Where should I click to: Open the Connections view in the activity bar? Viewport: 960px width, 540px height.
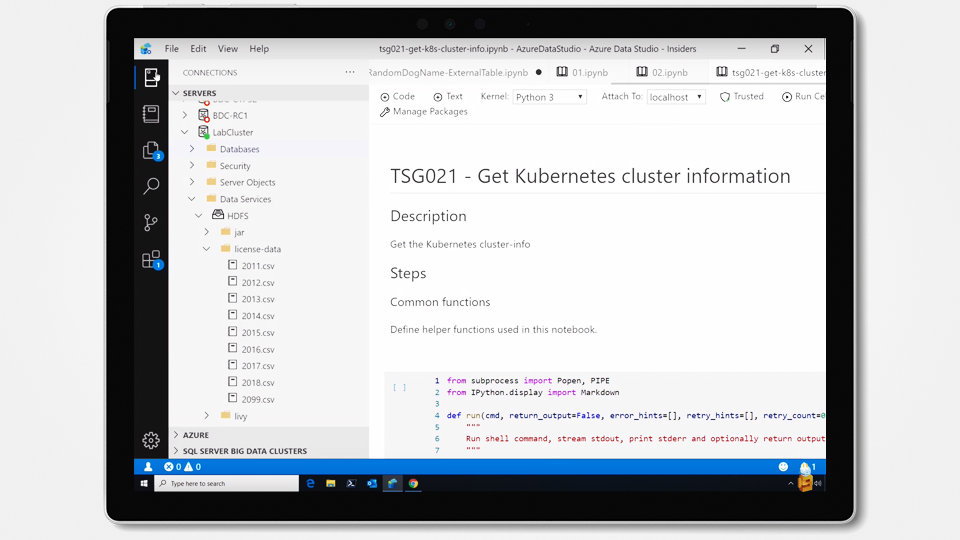point(151,78)
